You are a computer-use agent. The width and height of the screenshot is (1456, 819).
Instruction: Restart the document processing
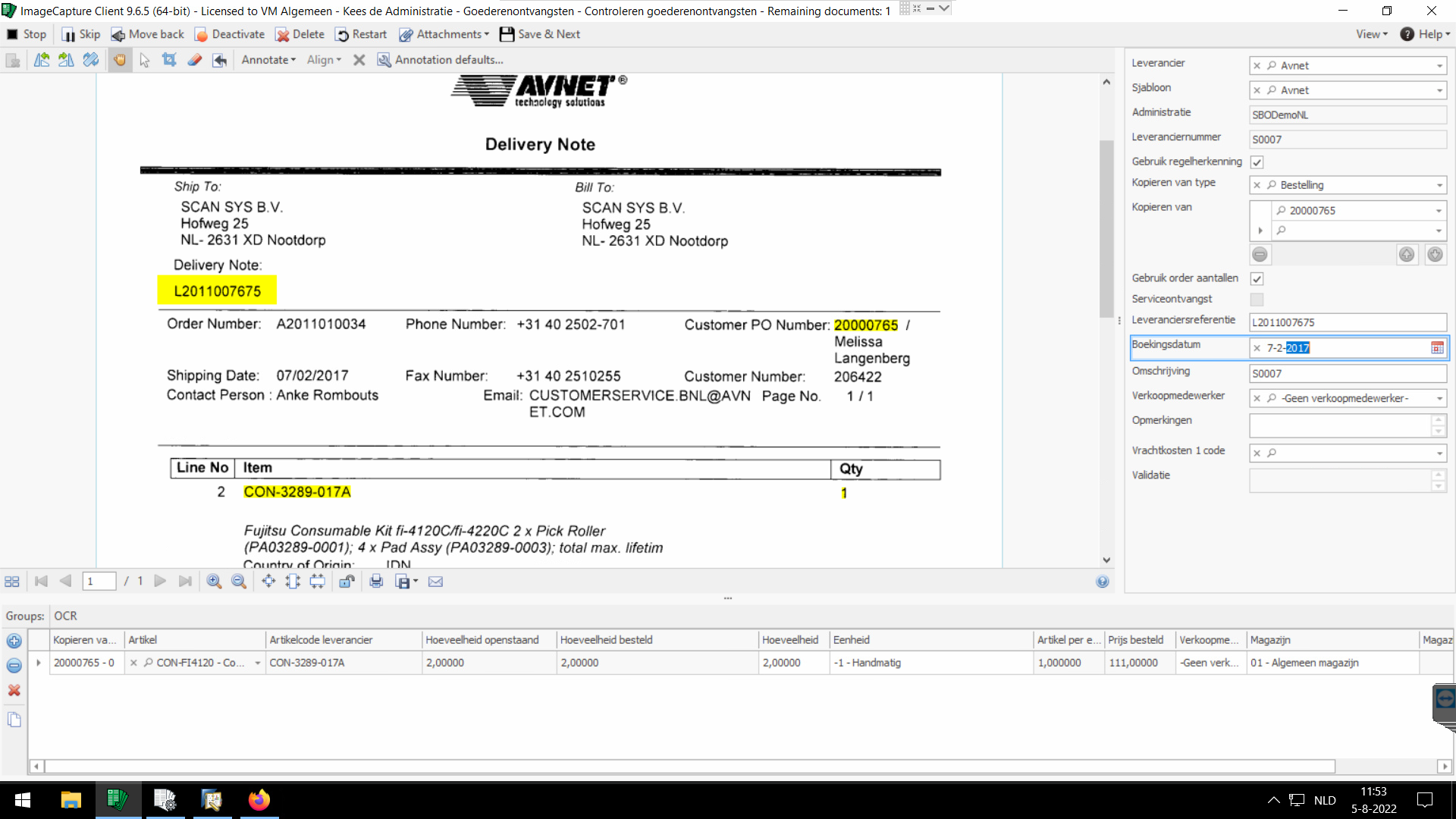[361, 34]
